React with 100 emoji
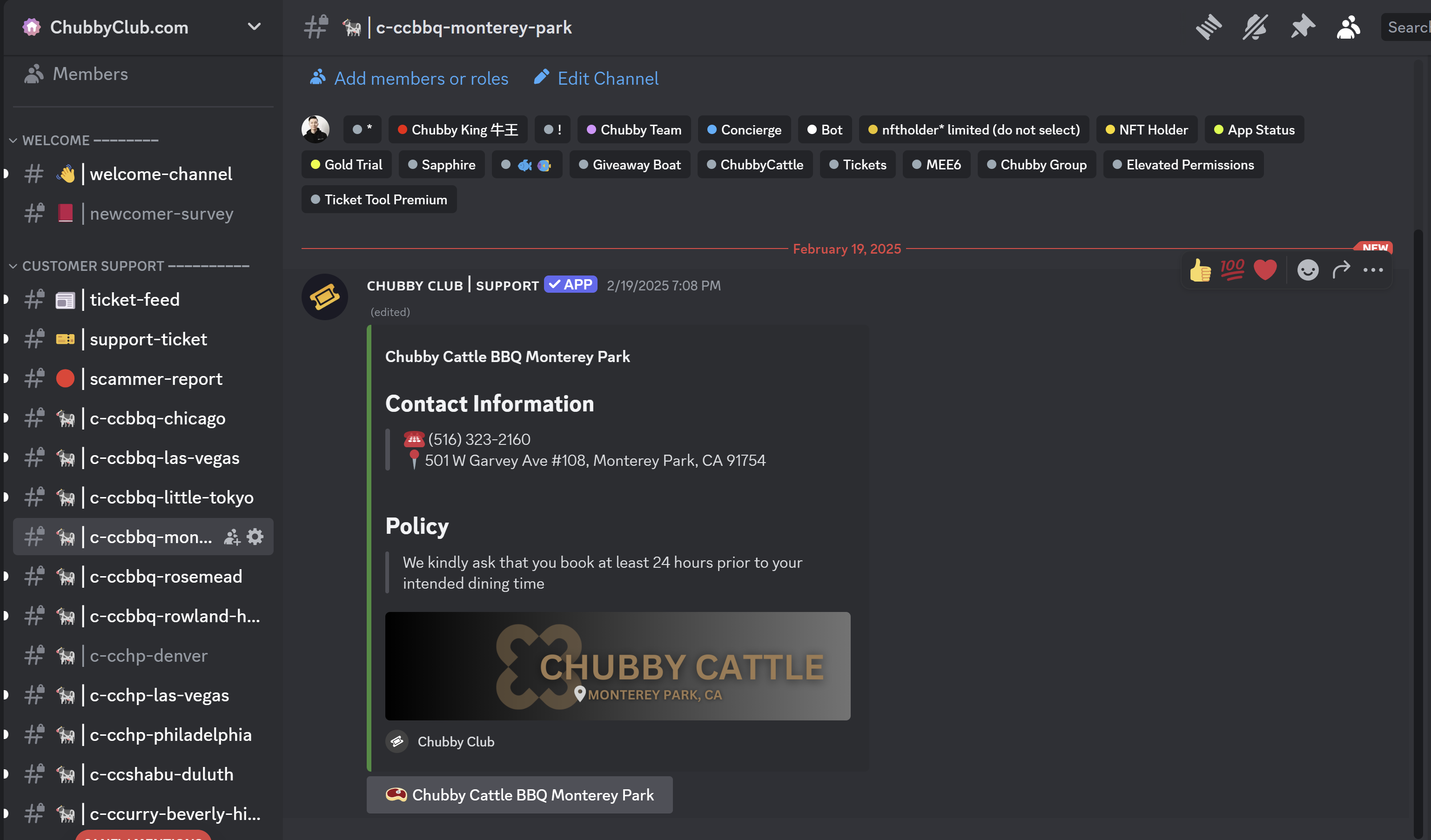 (x=1232, y=270)
